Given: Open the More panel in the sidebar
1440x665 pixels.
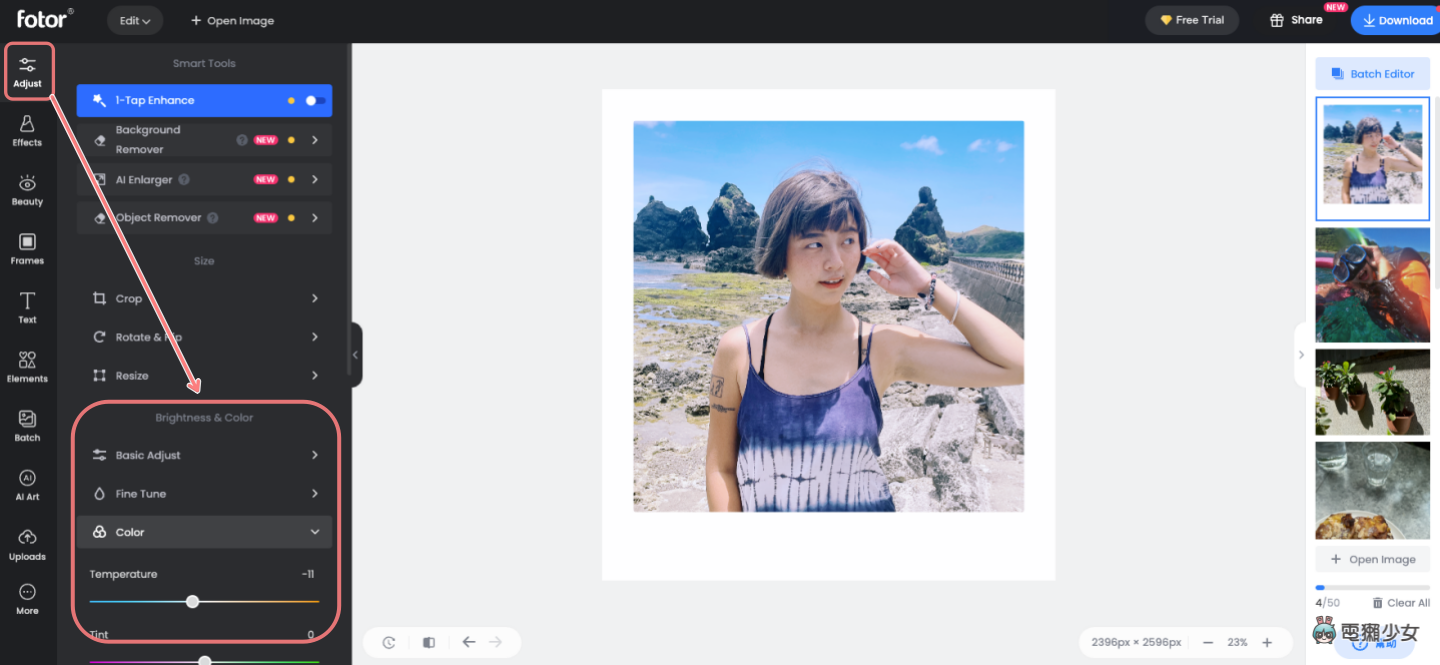Looking at the screenshot, I should [27, 599].
